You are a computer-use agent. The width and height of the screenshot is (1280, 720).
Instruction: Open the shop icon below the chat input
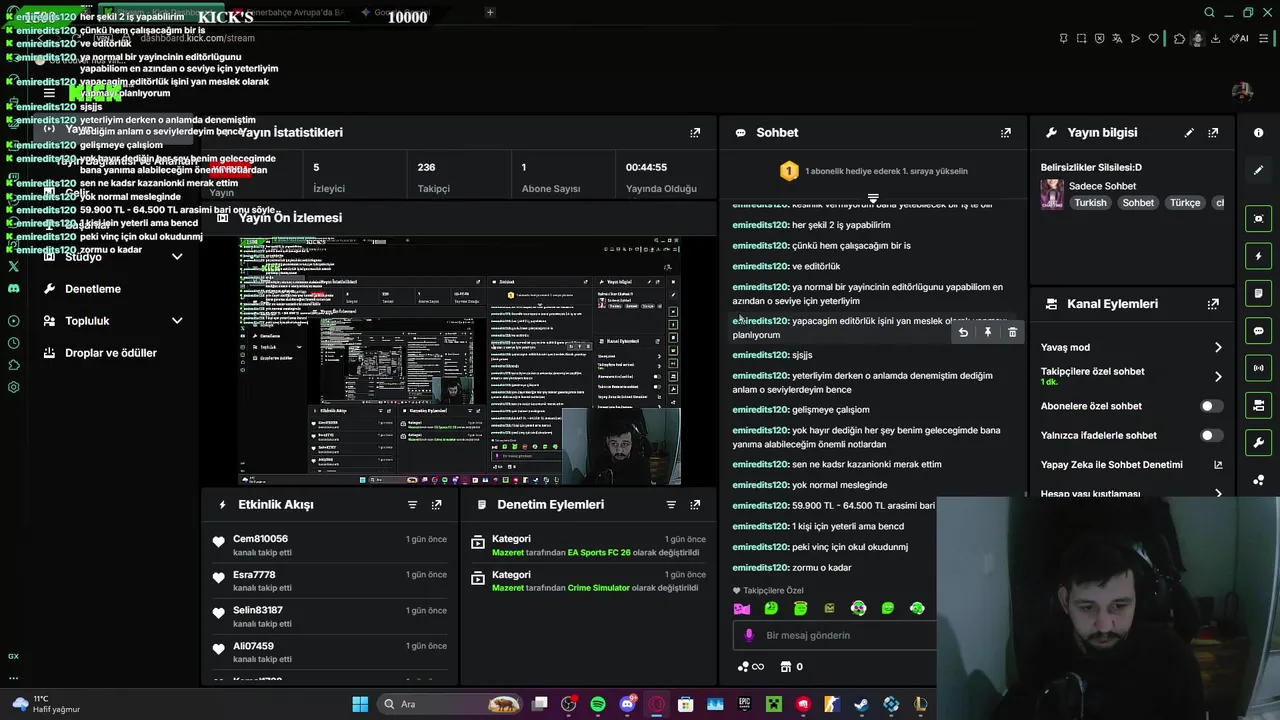[x=785, y=667]
